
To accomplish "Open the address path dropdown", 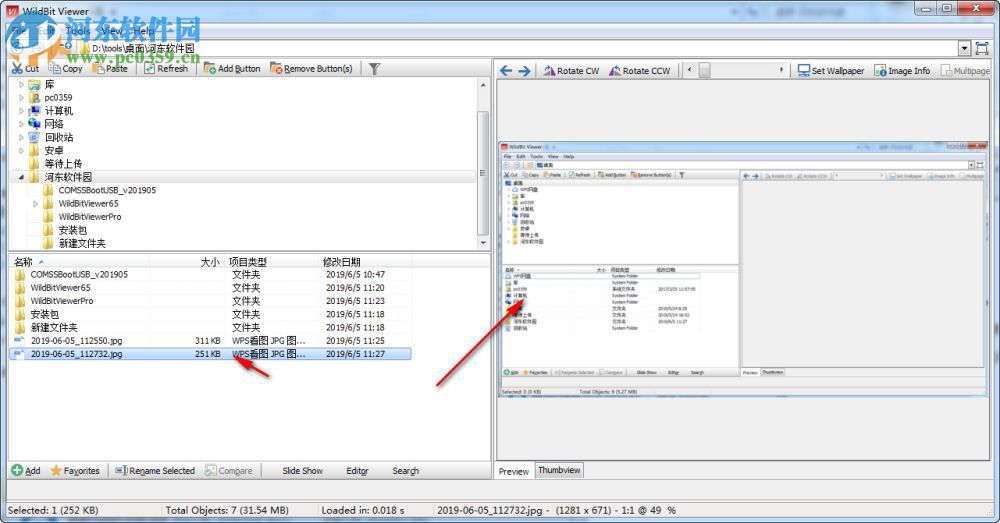I will 964,48.
